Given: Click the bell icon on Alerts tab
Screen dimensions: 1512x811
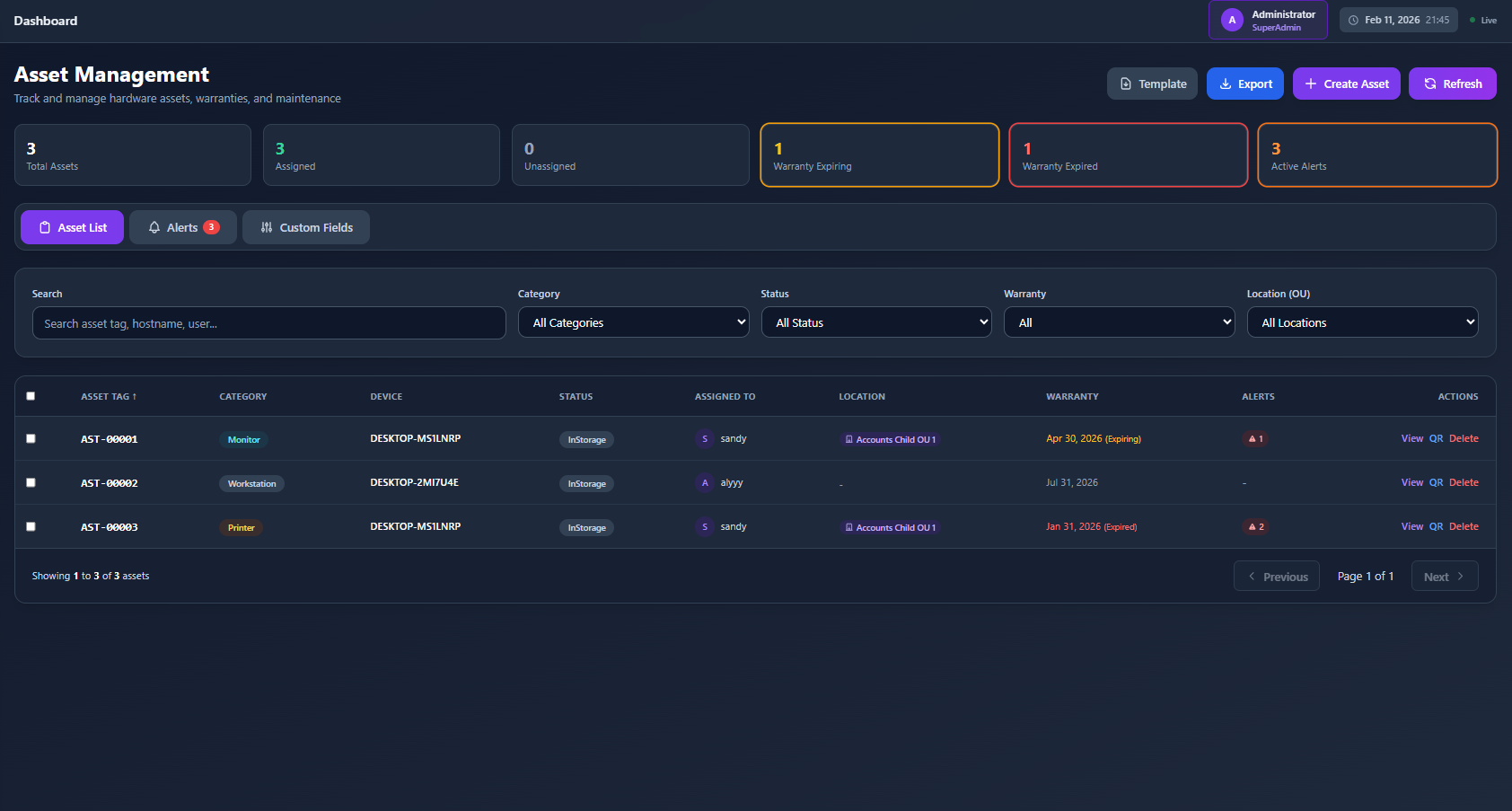Looking at the screenshot, I should click(154, 227).
